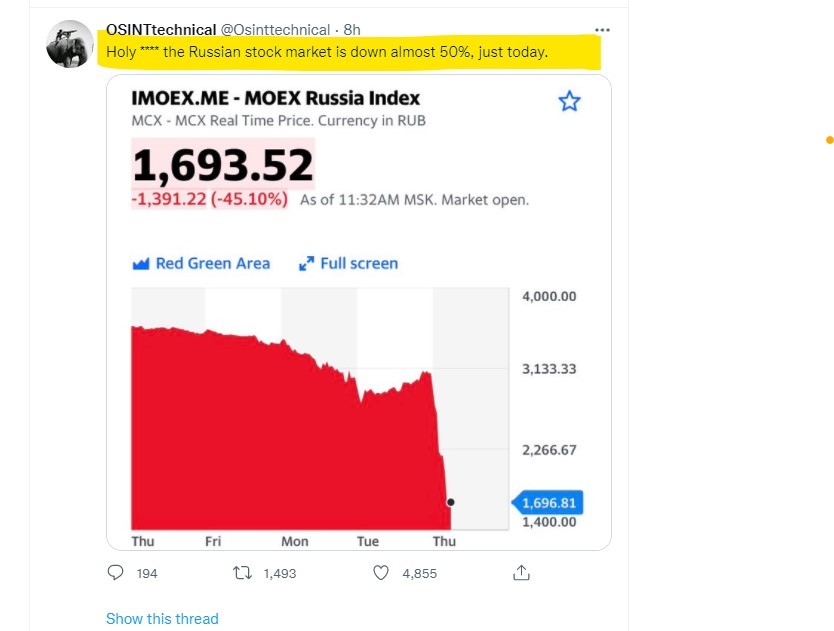Like the tweet with heart icon
This screenshot has width=834, height=631.
pyautogui.click(x=381, y=573)
